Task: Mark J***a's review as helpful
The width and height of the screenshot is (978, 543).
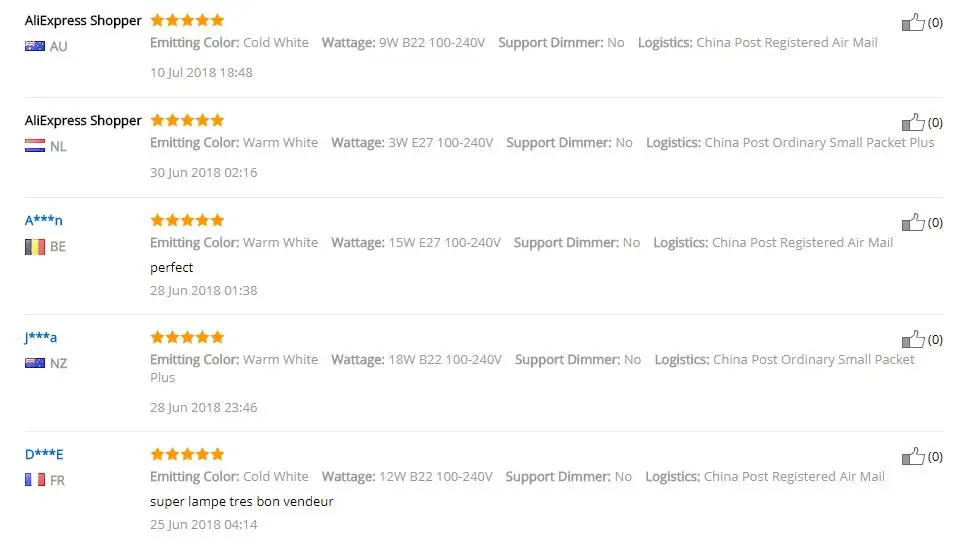Action: click(913, 340)
